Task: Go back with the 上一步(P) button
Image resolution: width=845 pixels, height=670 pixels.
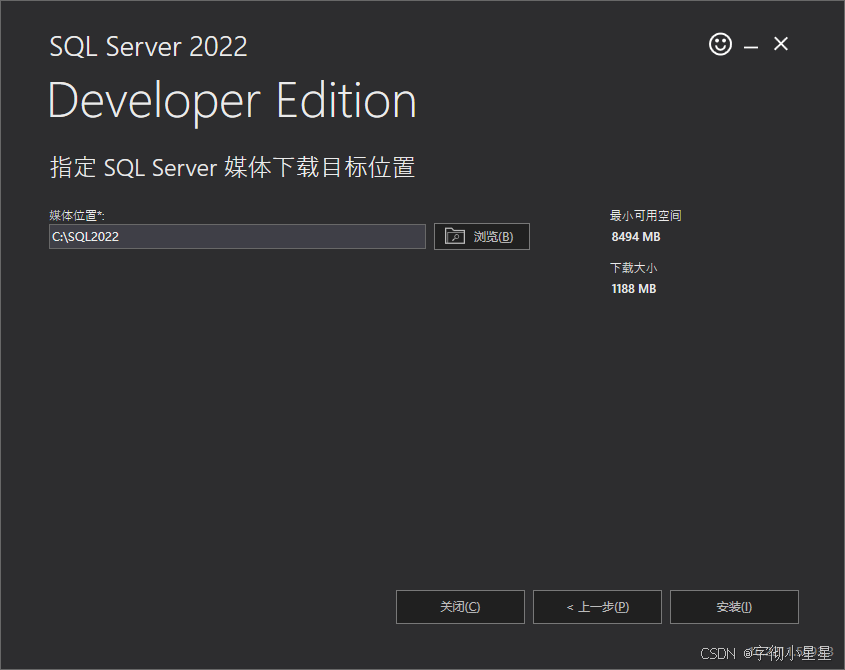Action: (597, 607)
